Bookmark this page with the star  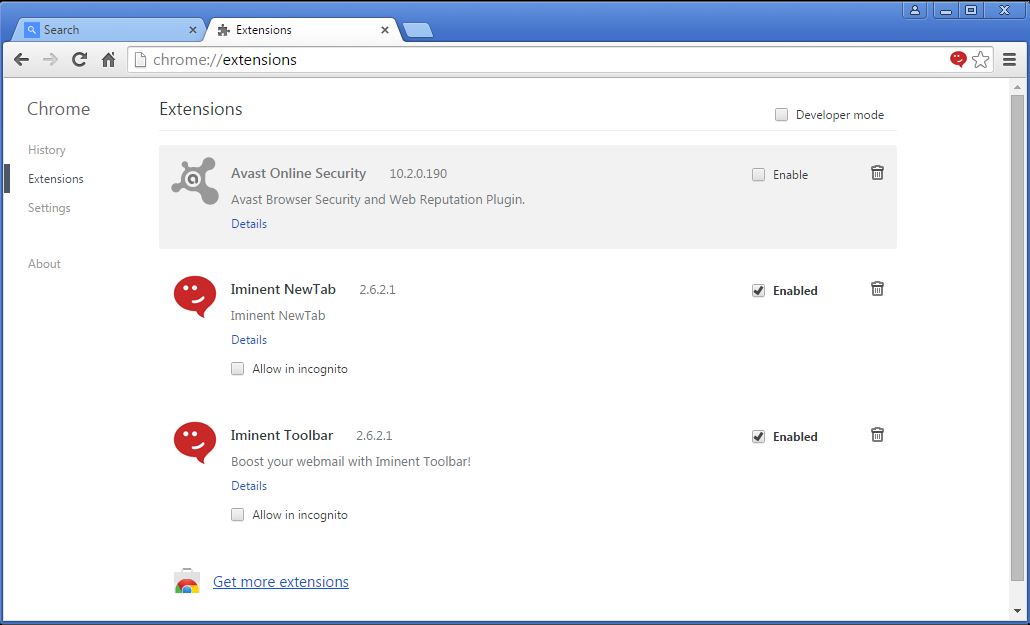[981, 60]
